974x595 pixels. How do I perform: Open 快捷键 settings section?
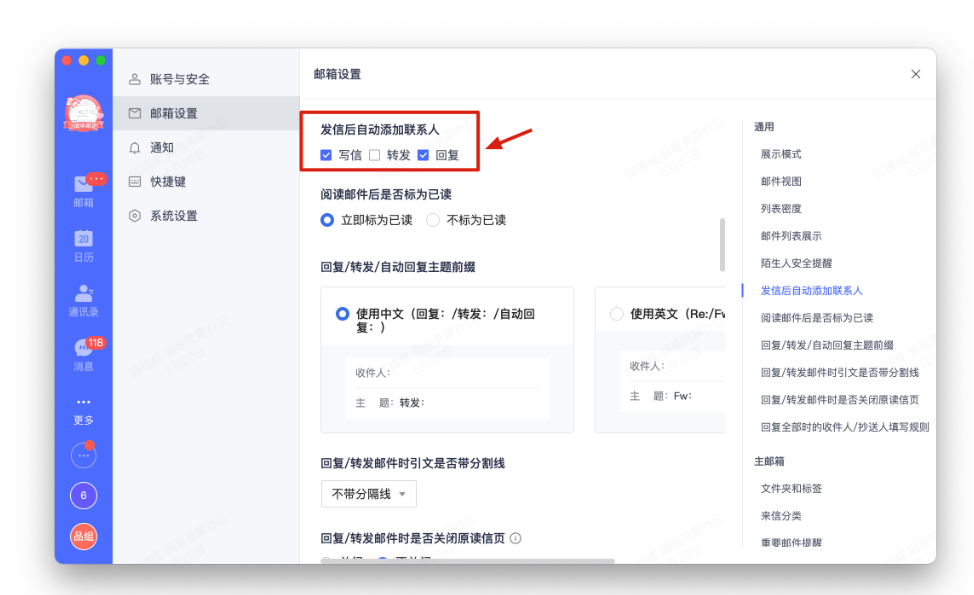(x=206, y=181)
